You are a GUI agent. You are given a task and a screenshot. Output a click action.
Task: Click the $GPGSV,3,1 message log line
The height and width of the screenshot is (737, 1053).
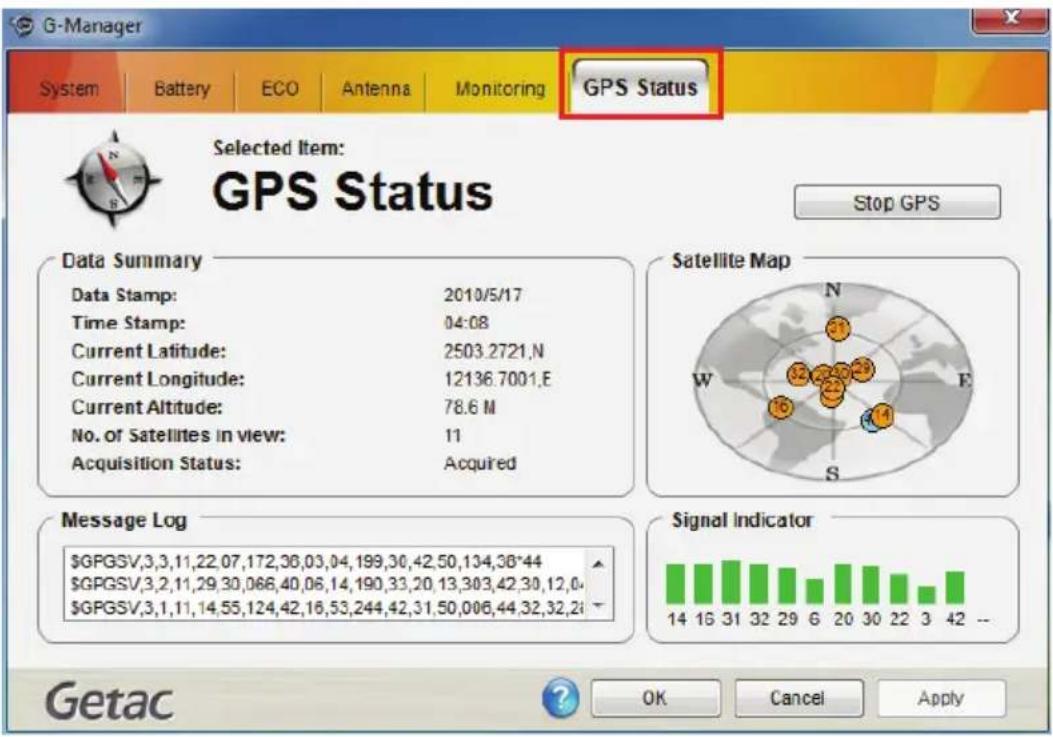[x=326, y=608]
